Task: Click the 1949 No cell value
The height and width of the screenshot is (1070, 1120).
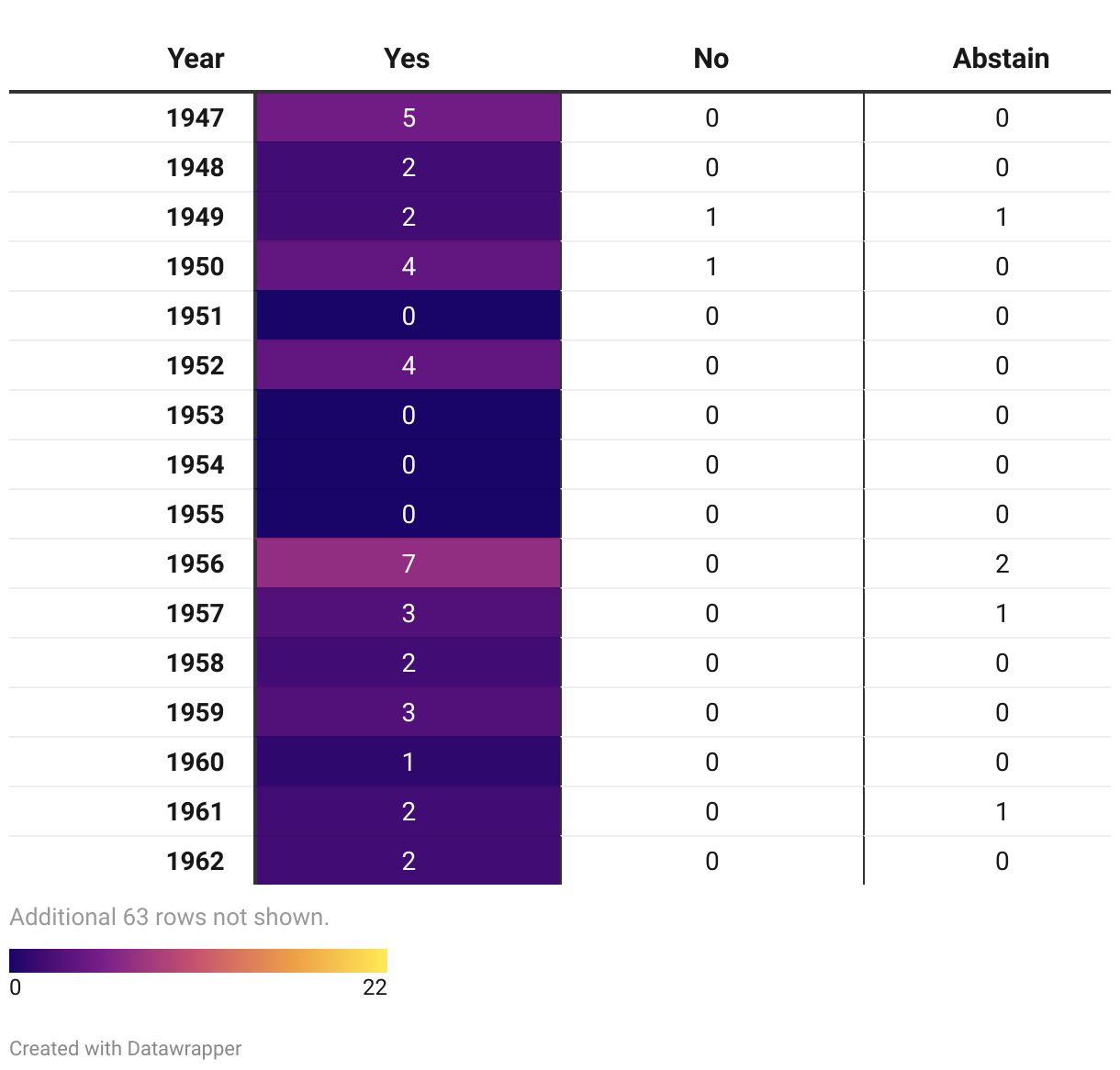Action: (711, 217)
